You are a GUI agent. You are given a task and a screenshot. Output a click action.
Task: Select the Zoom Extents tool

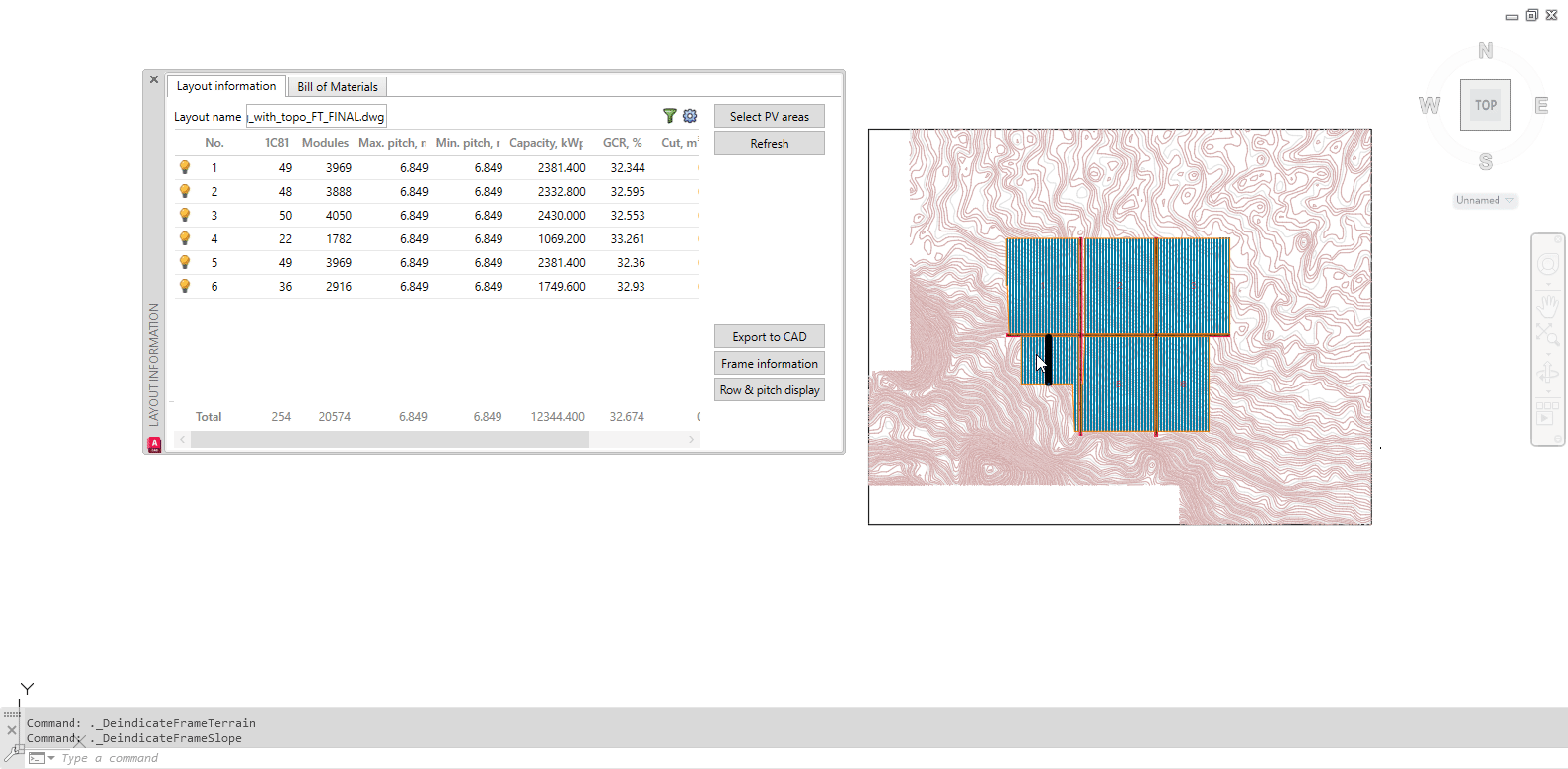coord(1548,334)
